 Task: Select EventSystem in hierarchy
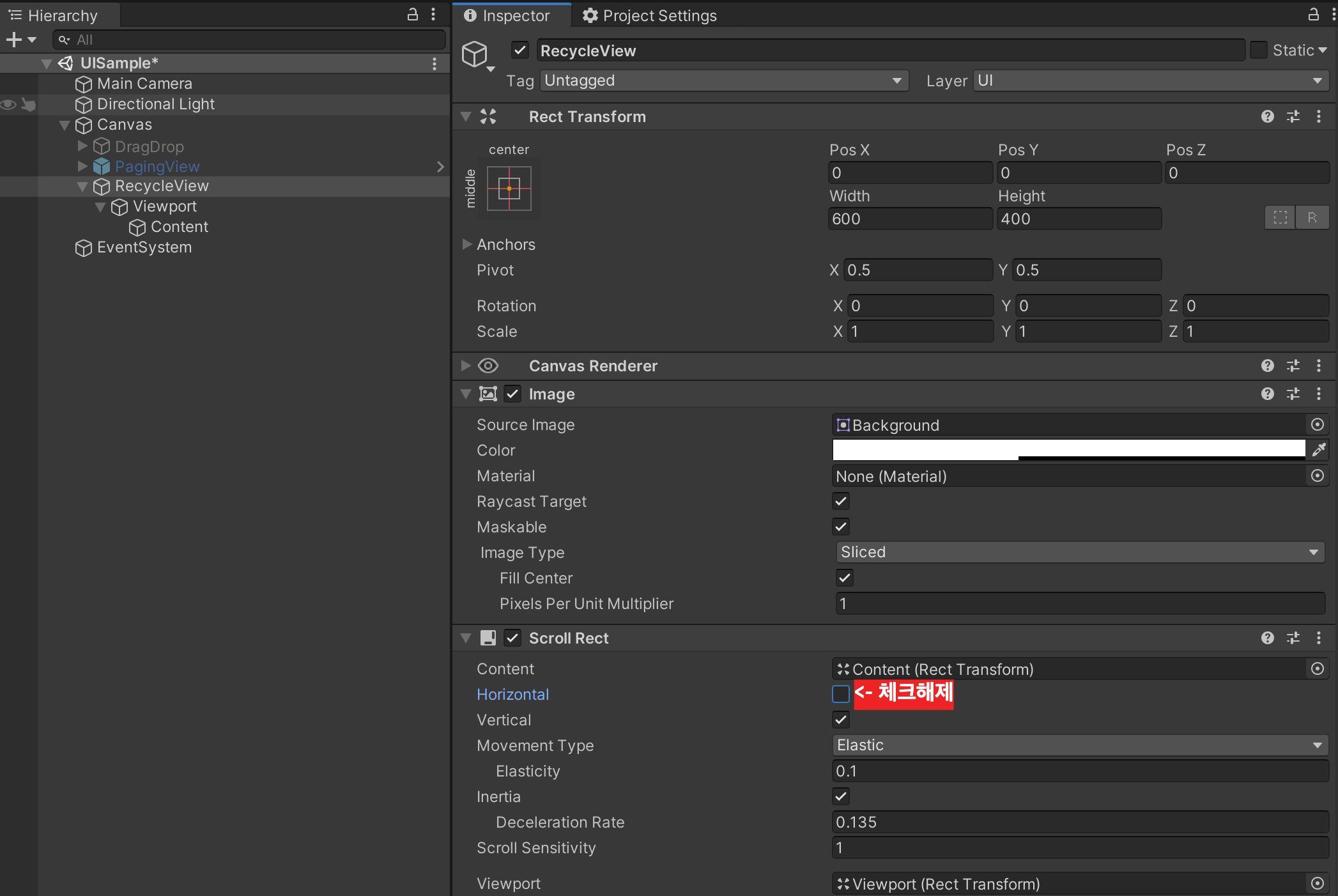(x=144, y=247)
